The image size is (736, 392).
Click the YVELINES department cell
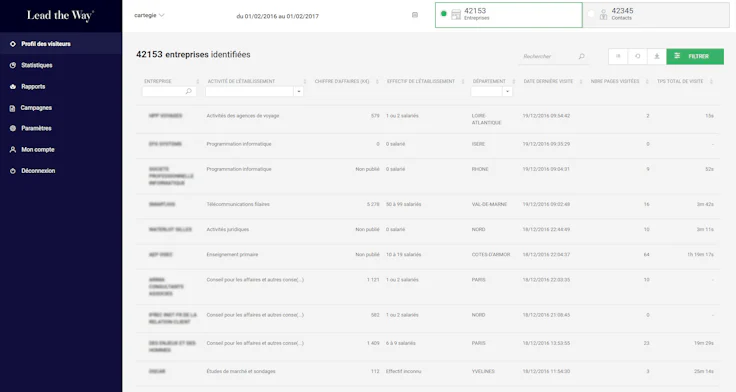[x=483, y=371]
